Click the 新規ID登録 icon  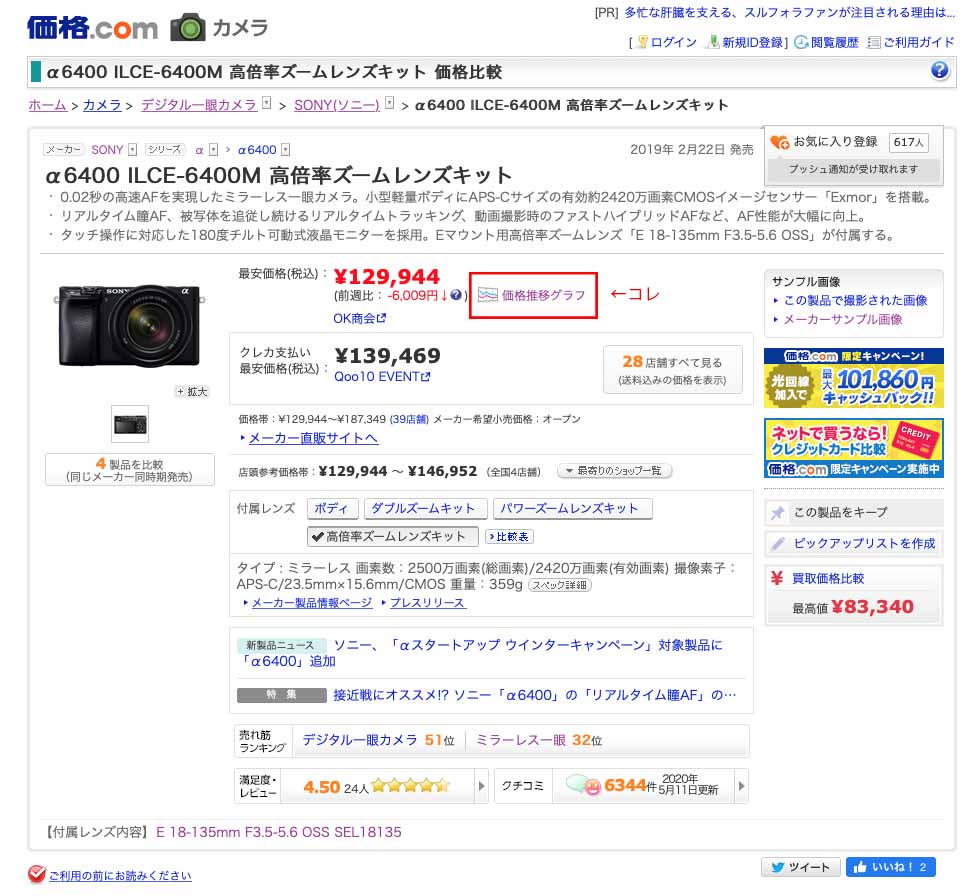[712, 42]
